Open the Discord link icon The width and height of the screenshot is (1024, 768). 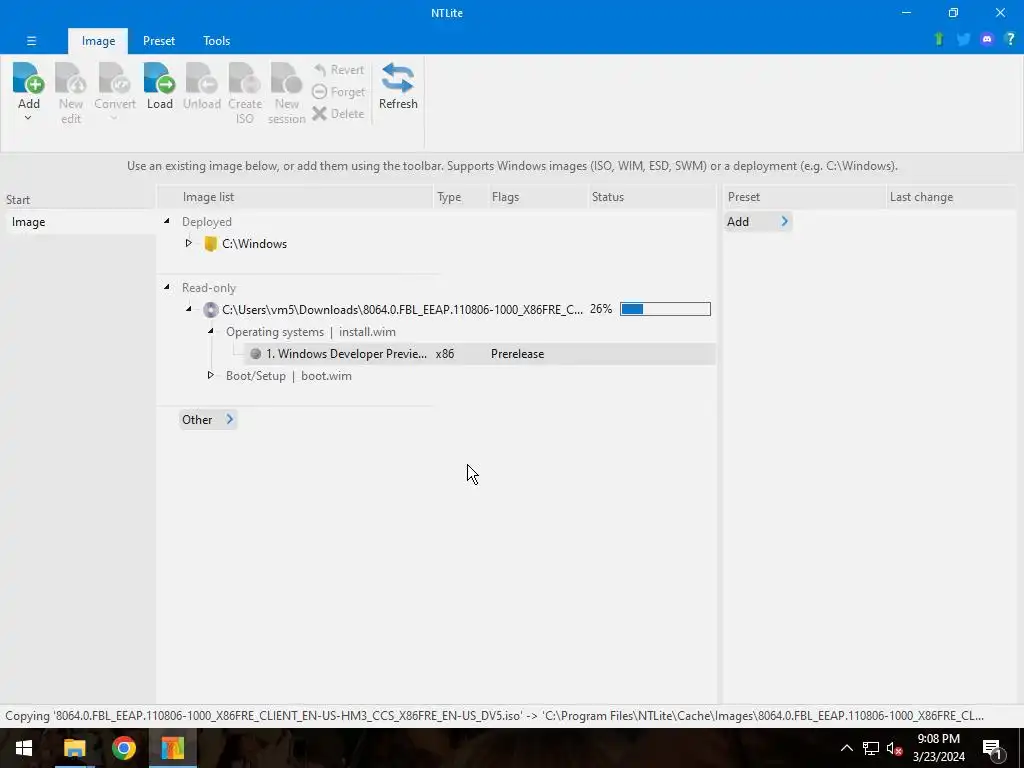(987, 39)
